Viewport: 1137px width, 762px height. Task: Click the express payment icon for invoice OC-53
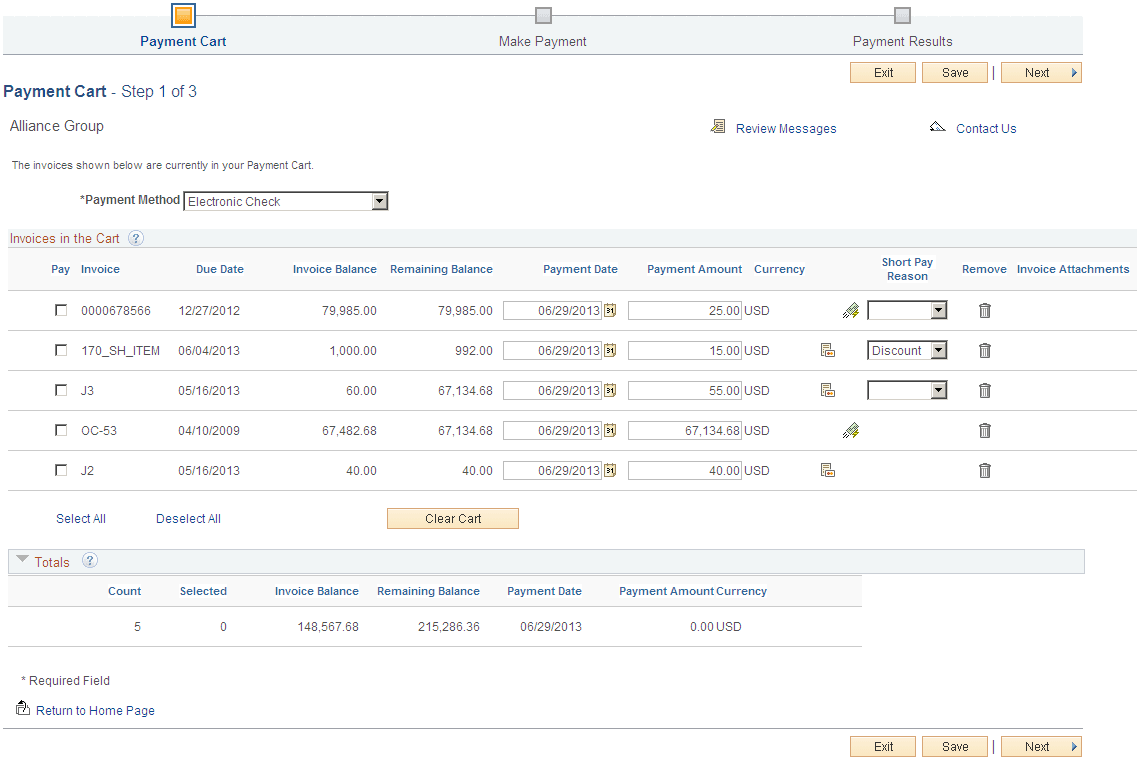(850, 430)
